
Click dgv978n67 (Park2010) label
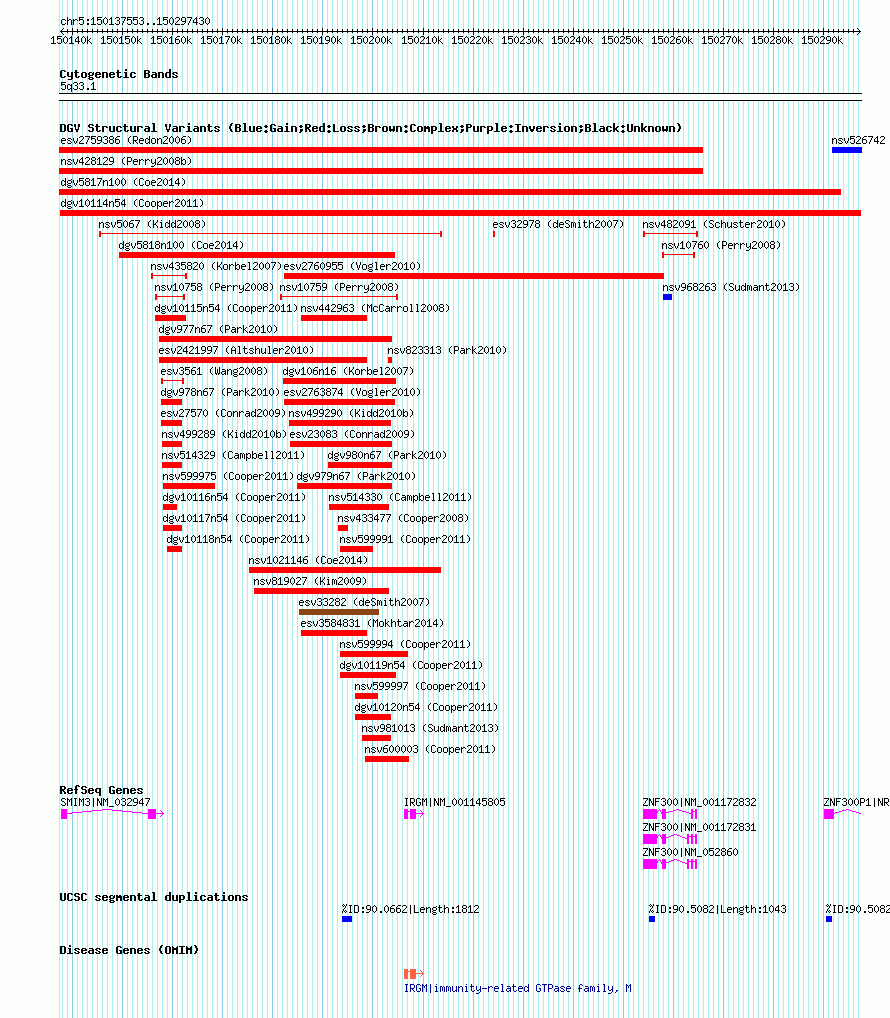[x=220, y=392]
